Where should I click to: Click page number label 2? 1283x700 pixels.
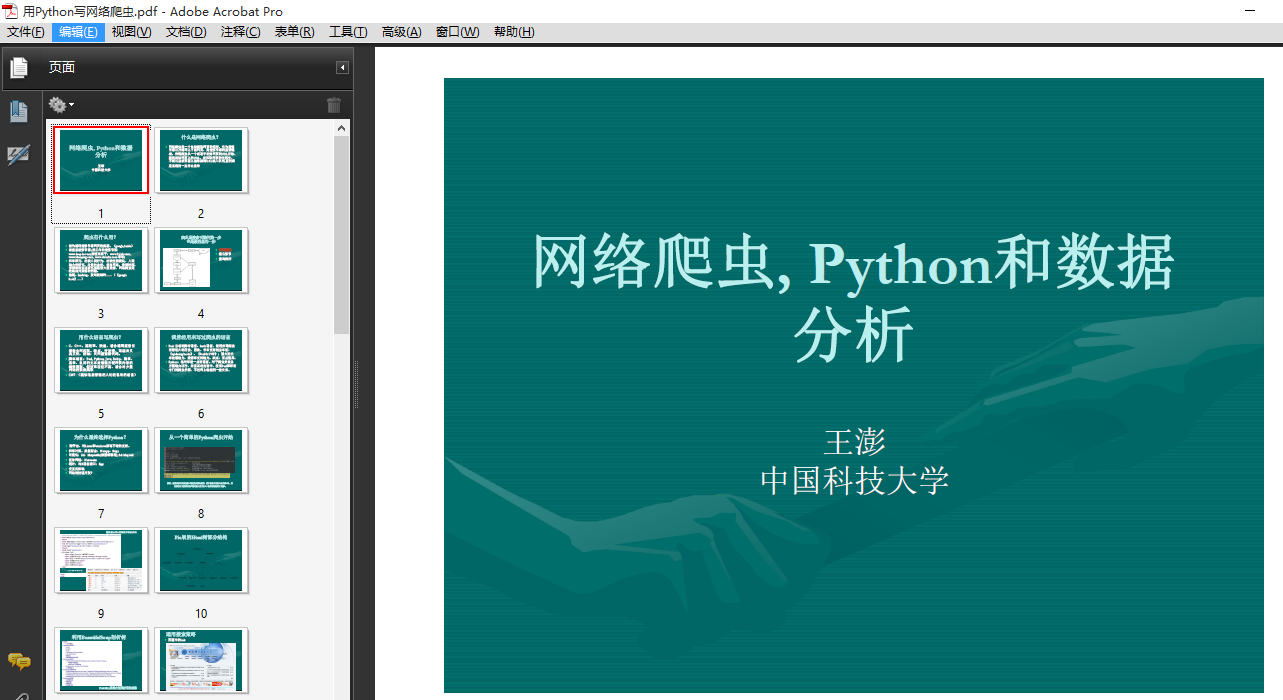pyautogui.click(x=201, y=214)
